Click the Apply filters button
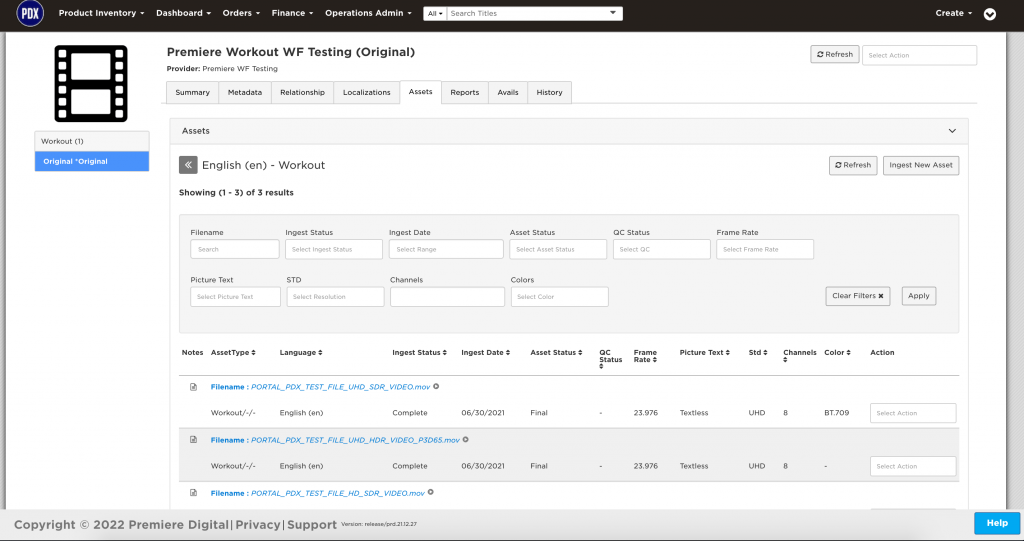1024x541 pixels. pyautogui.click(x=919, y=296)
